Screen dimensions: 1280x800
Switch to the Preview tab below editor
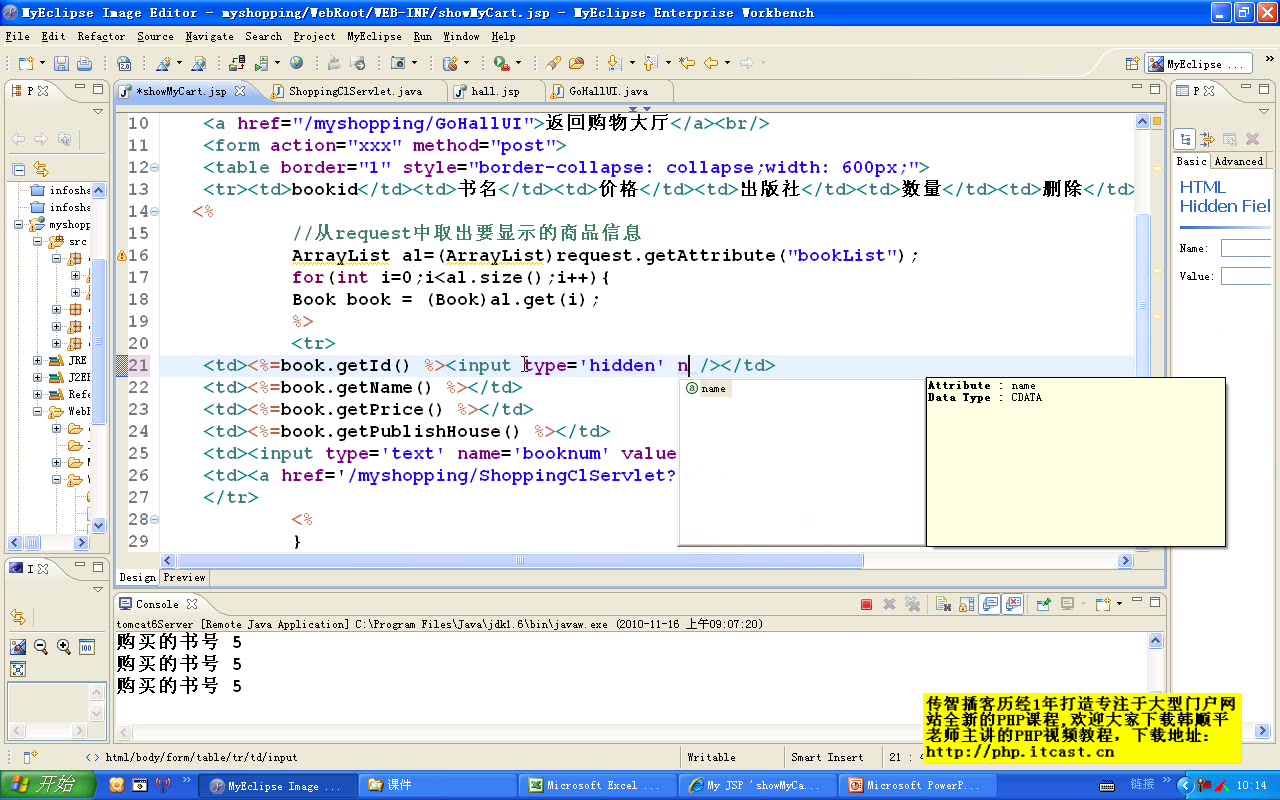[x=184, y=577]
